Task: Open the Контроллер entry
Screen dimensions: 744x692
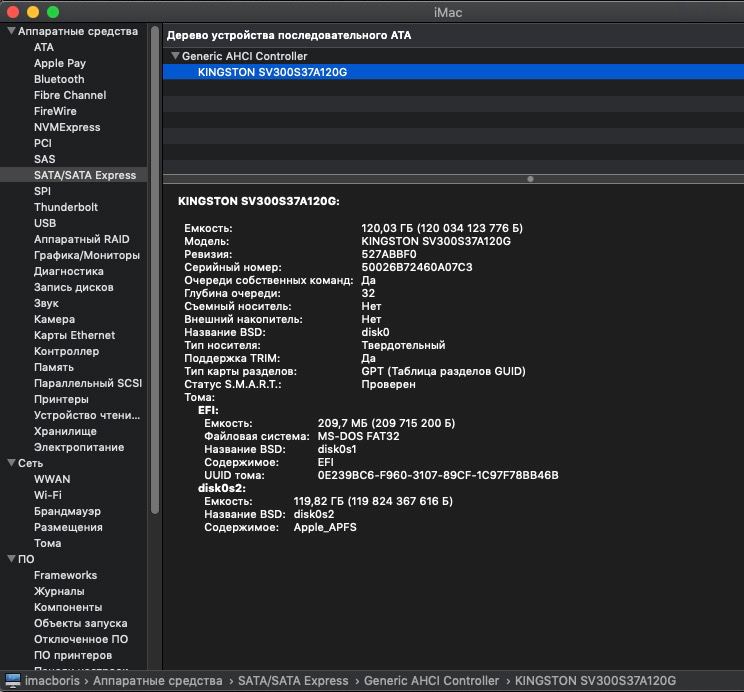Action: point(66,351)
